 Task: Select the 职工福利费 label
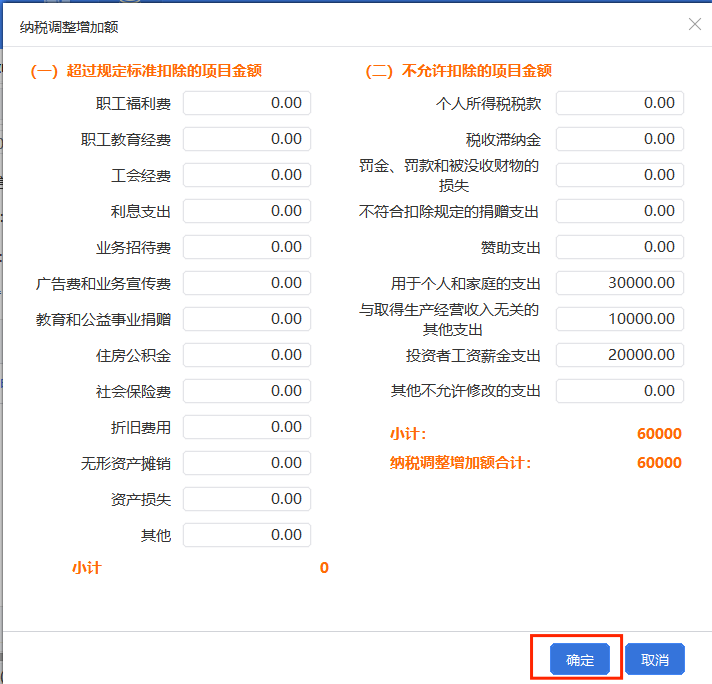[134, 104]
